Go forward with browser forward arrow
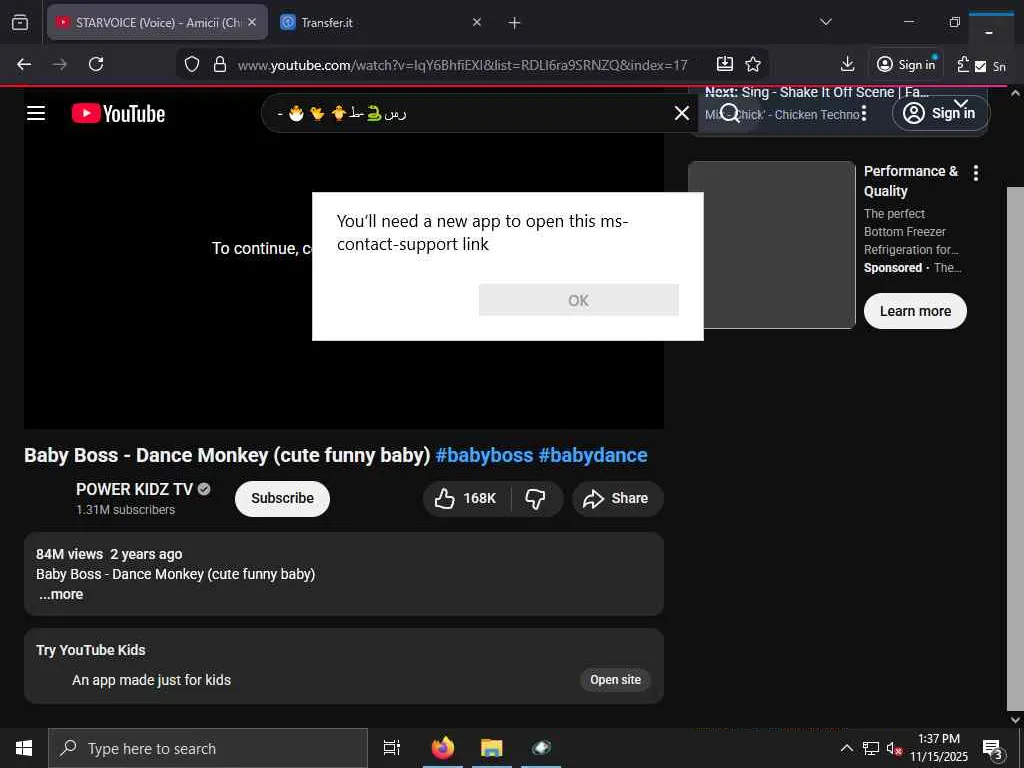 (59, 64)
